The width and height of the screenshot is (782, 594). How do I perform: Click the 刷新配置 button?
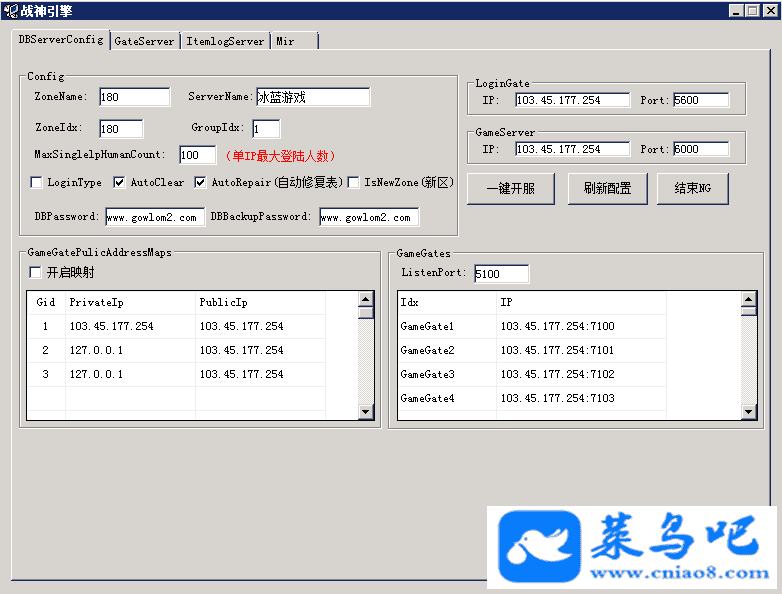(x=607, y=188)
